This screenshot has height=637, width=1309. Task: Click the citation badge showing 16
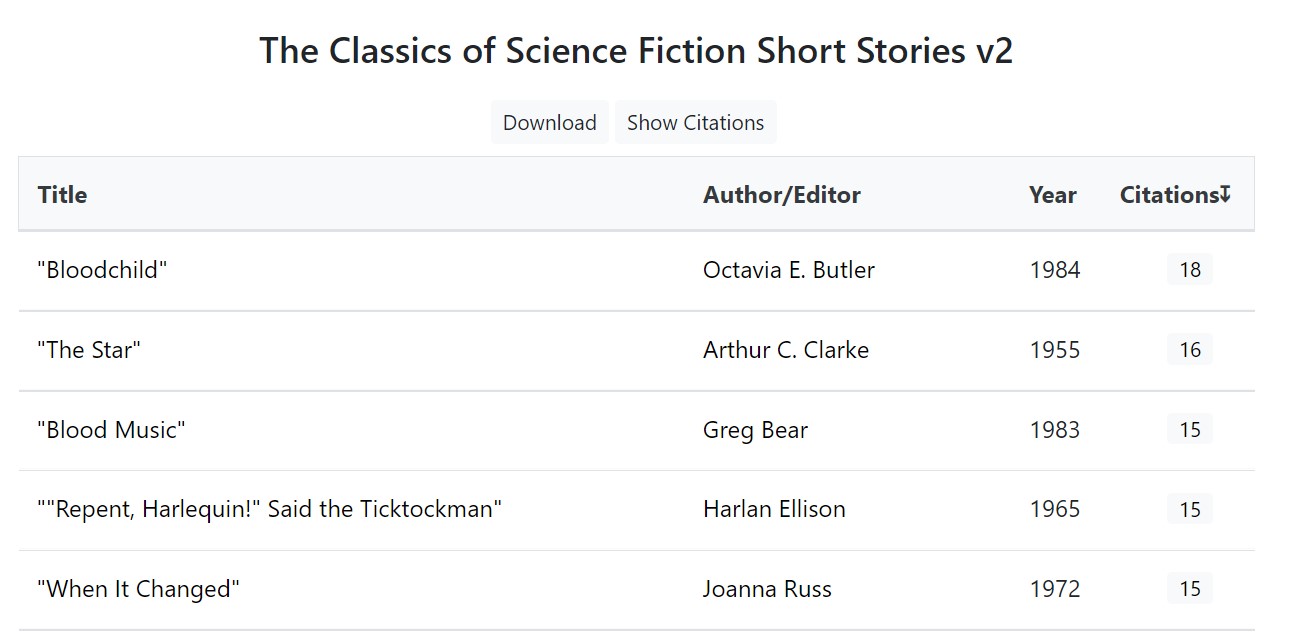tap(1189, 349)
